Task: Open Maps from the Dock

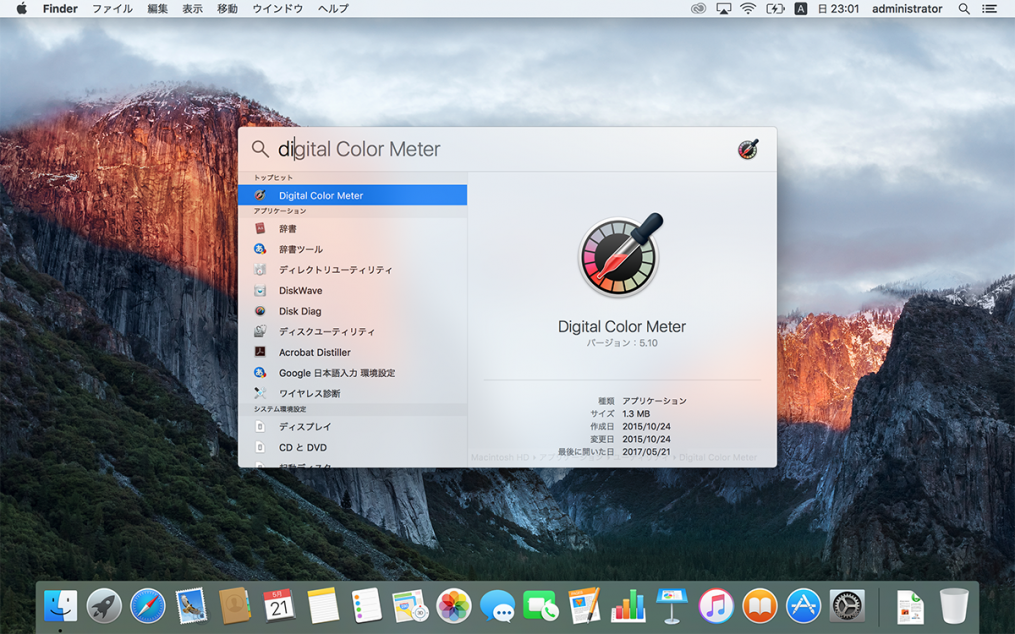Action: pyautogui.click(x=410, y=606)
